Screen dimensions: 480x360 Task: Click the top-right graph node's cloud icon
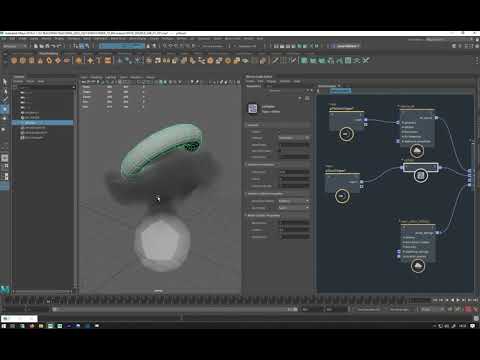(x=417, y=151)
